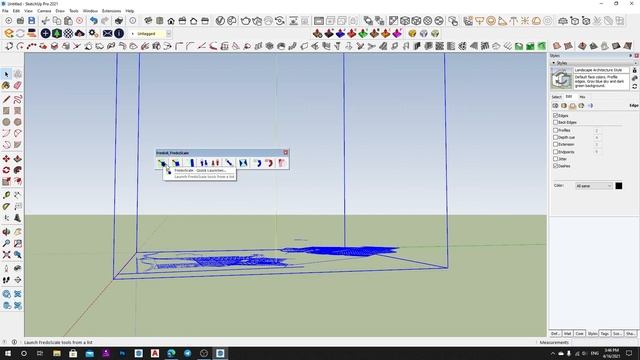Enable the Endpoints checkbox
Image resolution: width=640 pixels, height=360 pixels.
click(556, 151)
